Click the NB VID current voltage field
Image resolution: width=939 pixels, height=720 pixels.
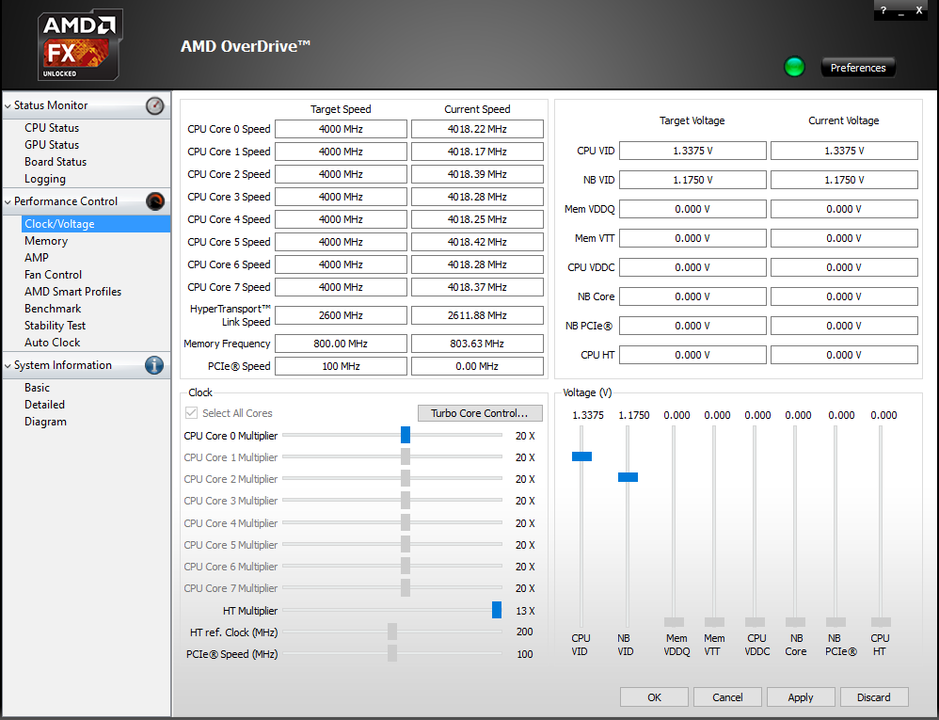click(x=844, y=180)
